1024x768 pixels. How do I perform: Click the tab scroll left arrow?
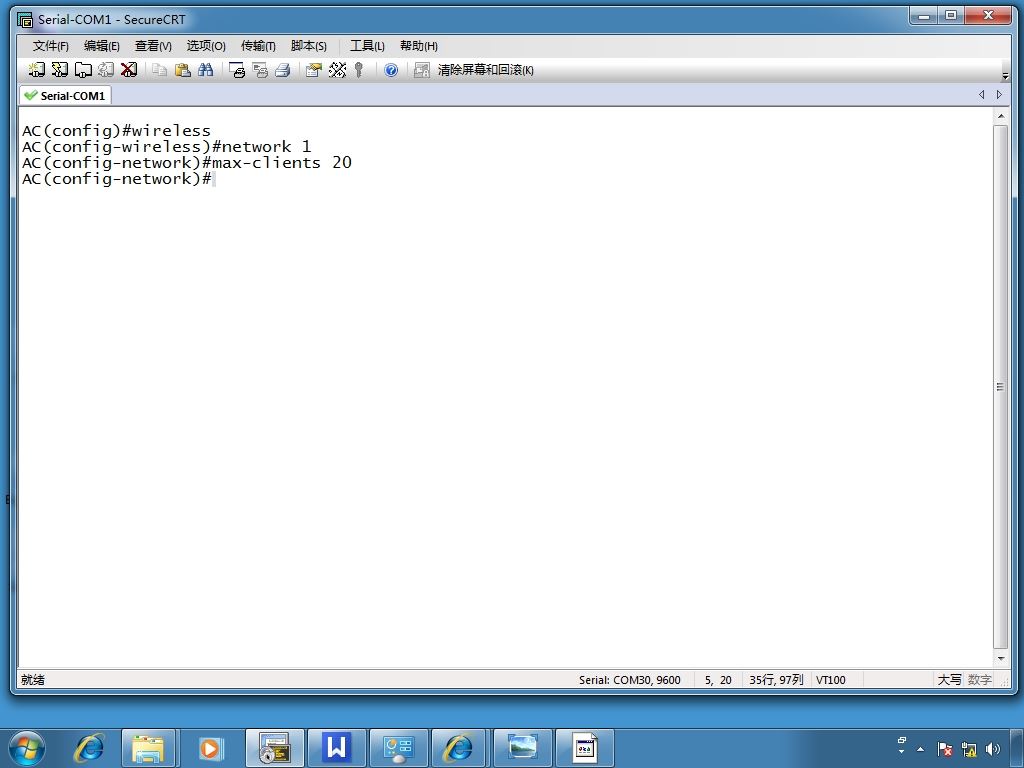[982, 95]
